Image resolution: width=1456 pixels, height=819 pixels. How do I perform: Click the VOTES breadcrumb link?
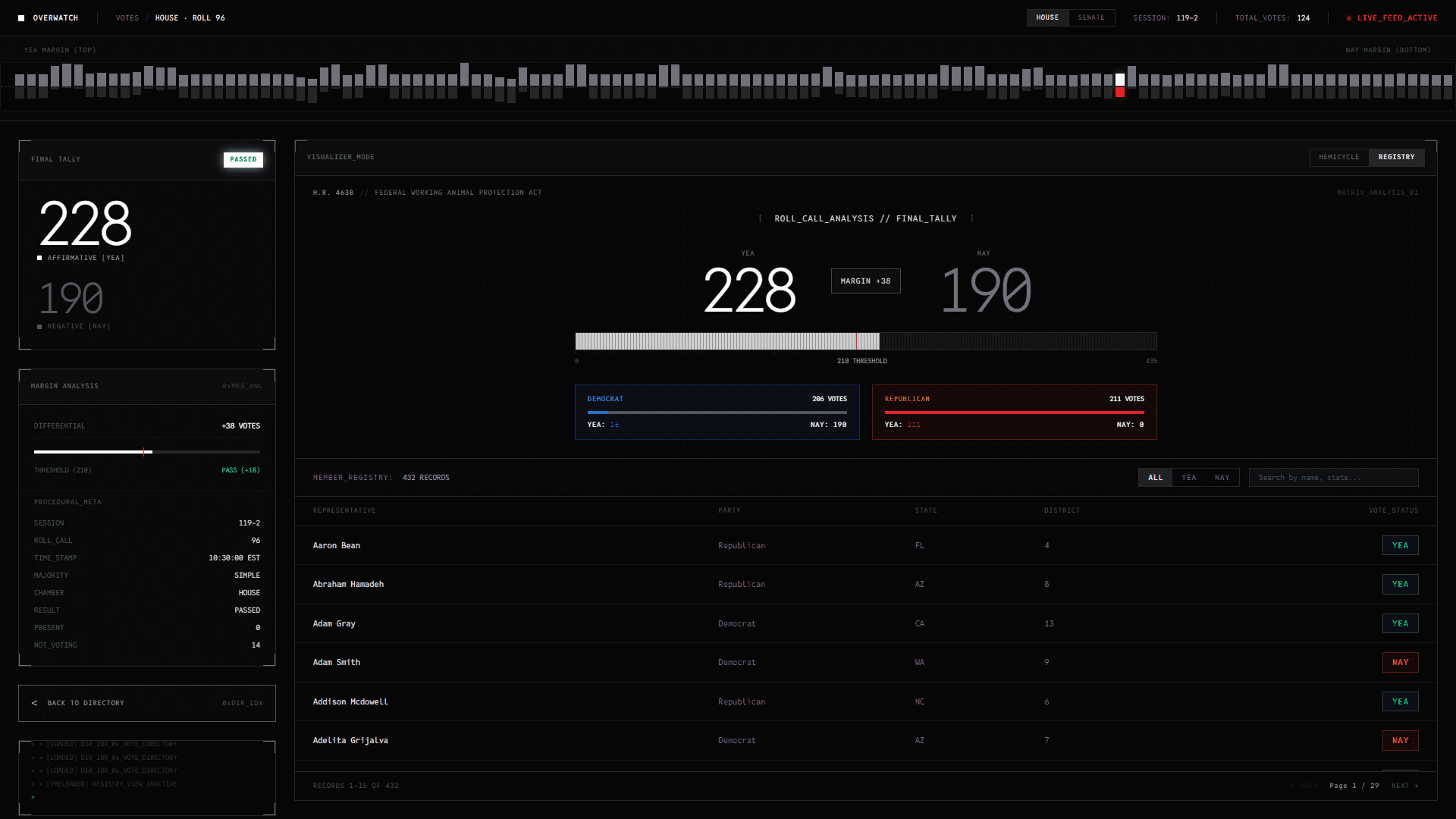pos(127,18)
